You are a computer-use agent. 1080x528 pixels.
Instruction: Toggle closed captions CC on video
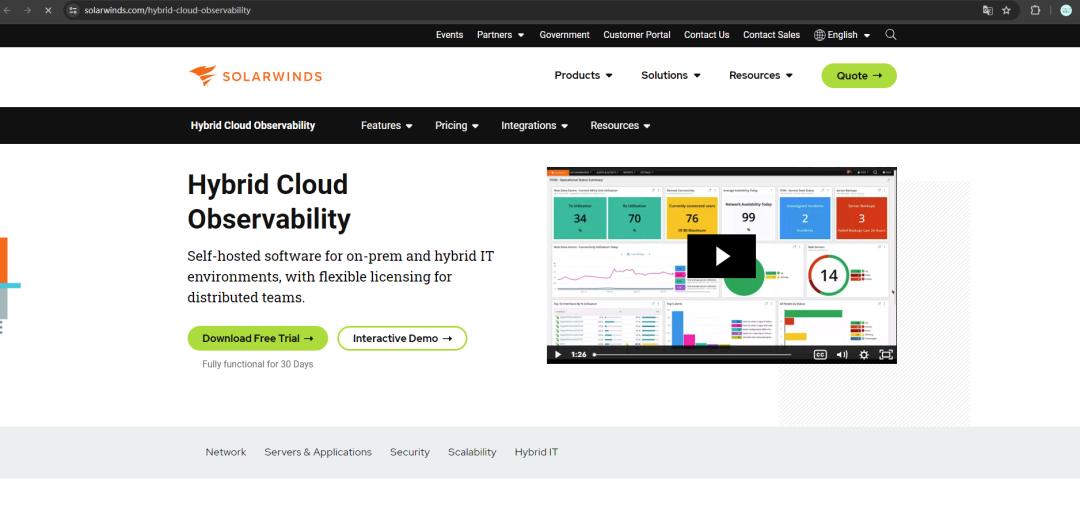tap(820, 355)
